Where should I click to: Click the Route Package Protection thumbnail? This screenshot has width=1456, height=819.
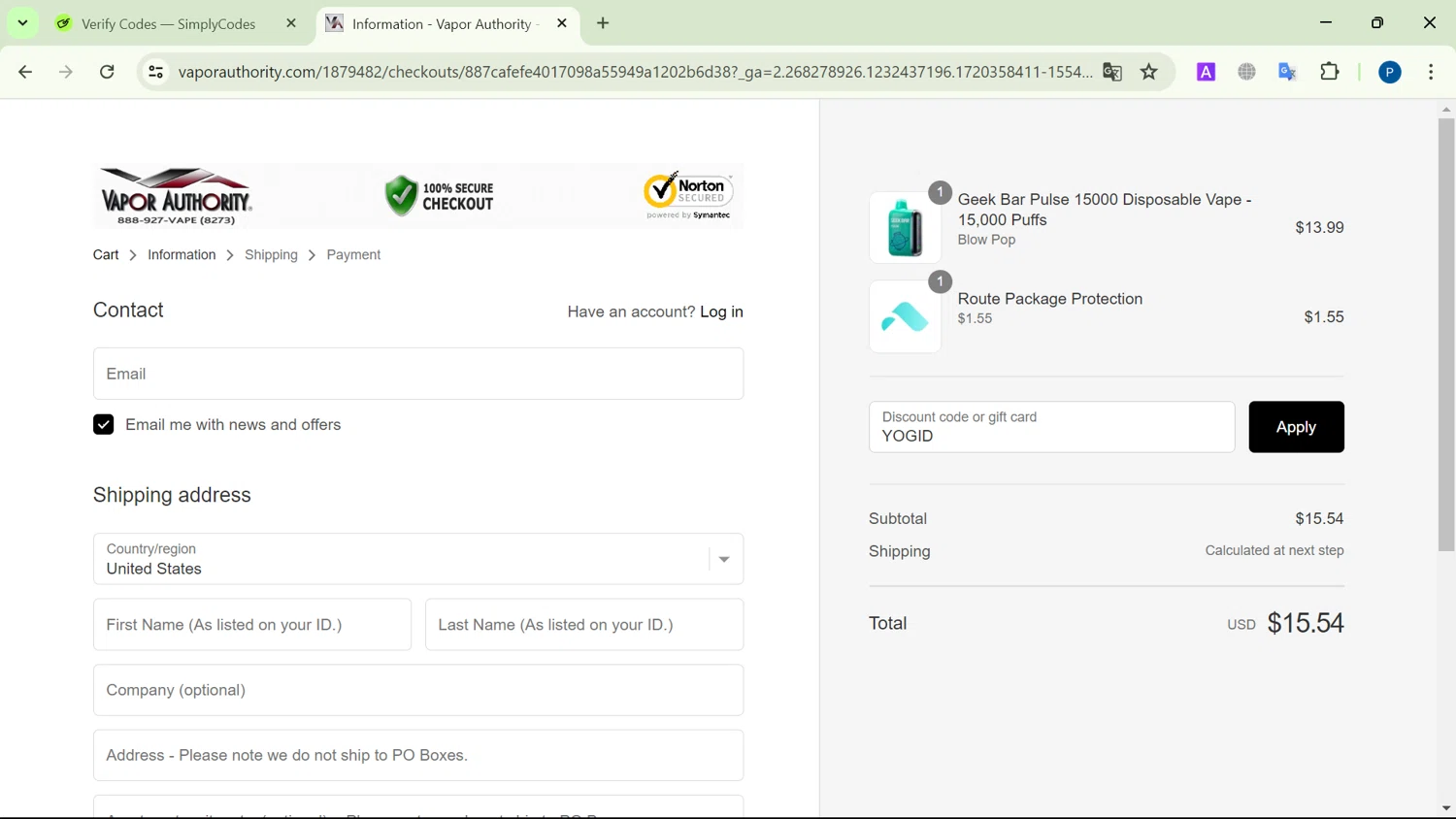coord(905,317)
